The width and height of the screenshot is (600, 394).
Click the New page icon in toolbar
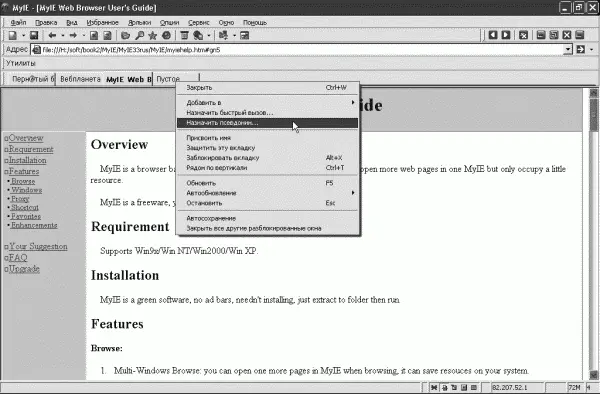pos(13,36)
